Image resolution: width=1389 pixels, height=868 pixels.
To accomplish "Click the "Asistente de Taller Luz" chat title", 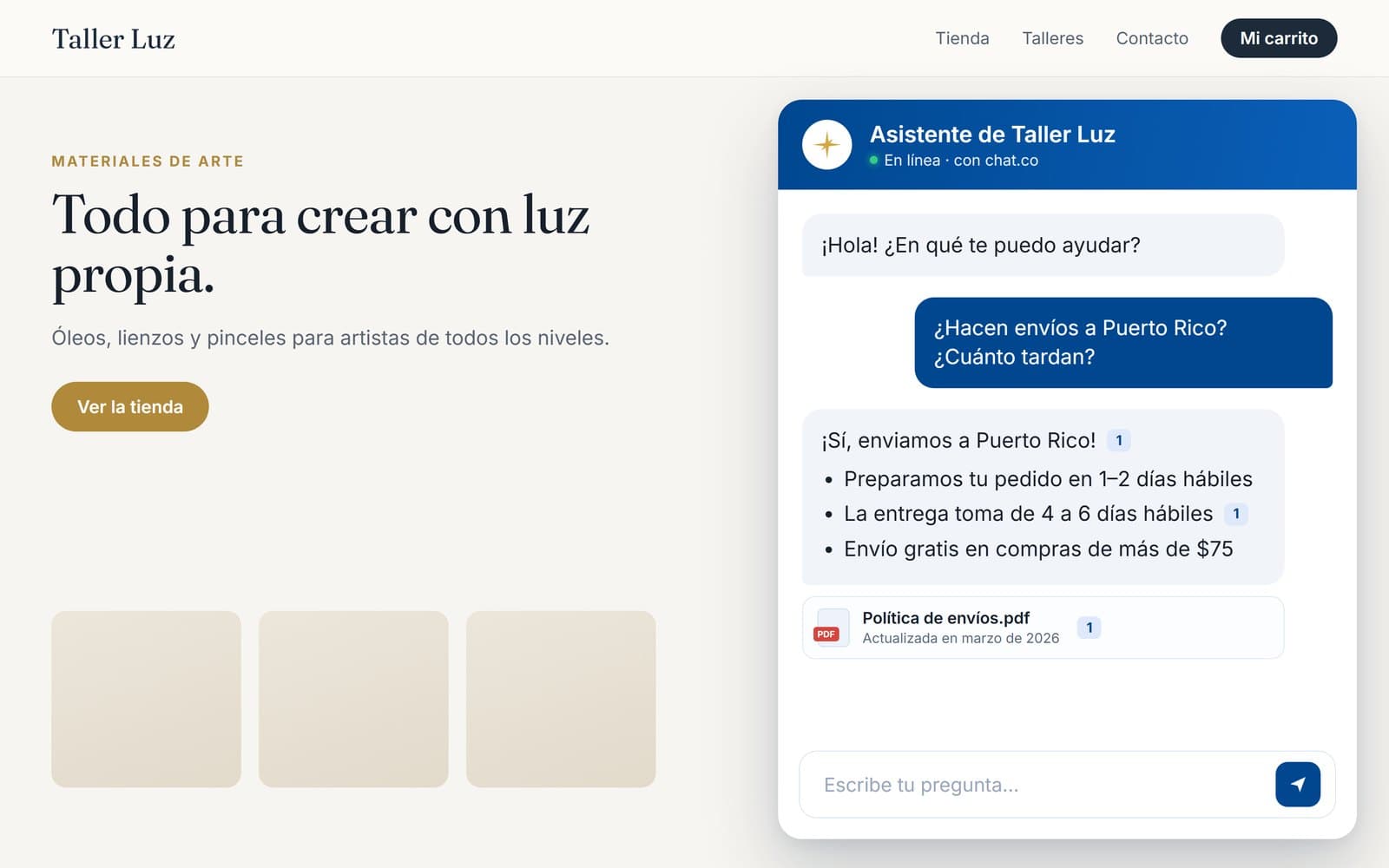I will pos(992,134).
